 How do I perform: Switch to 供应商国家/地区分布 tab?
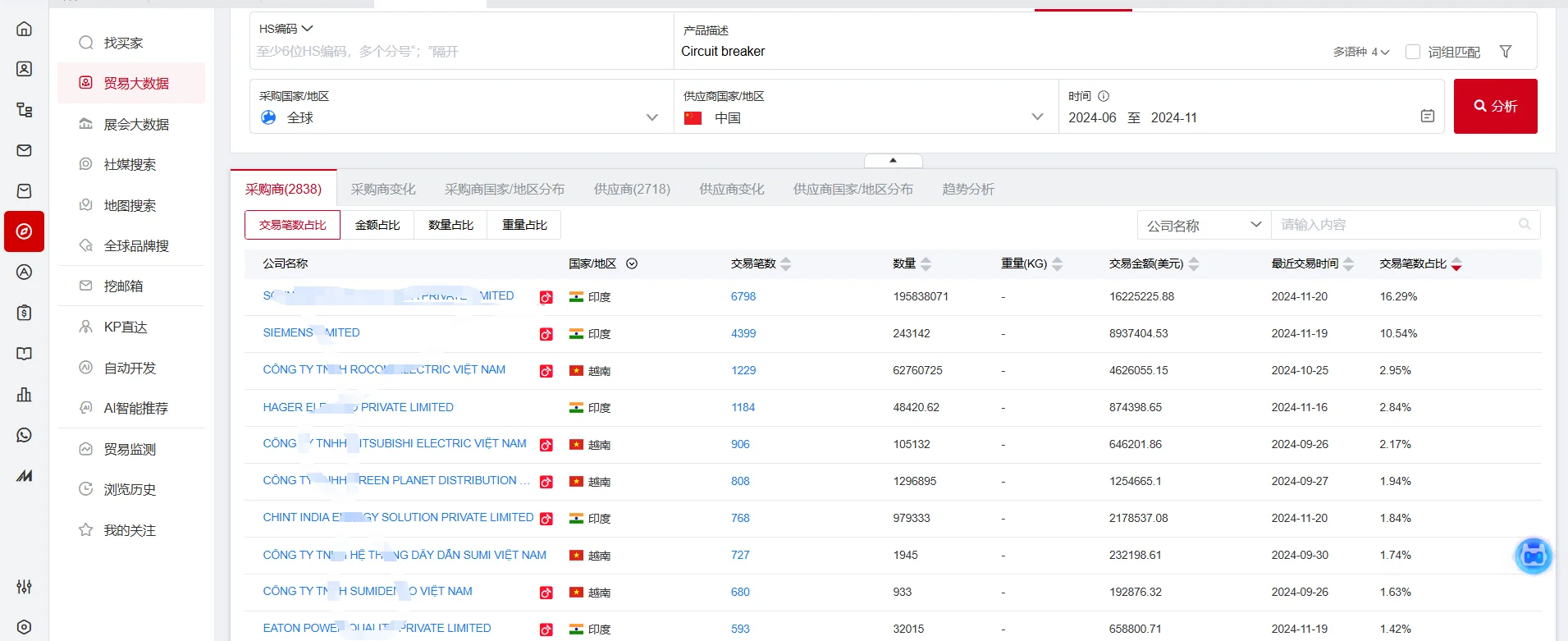[x=853, y=189]
